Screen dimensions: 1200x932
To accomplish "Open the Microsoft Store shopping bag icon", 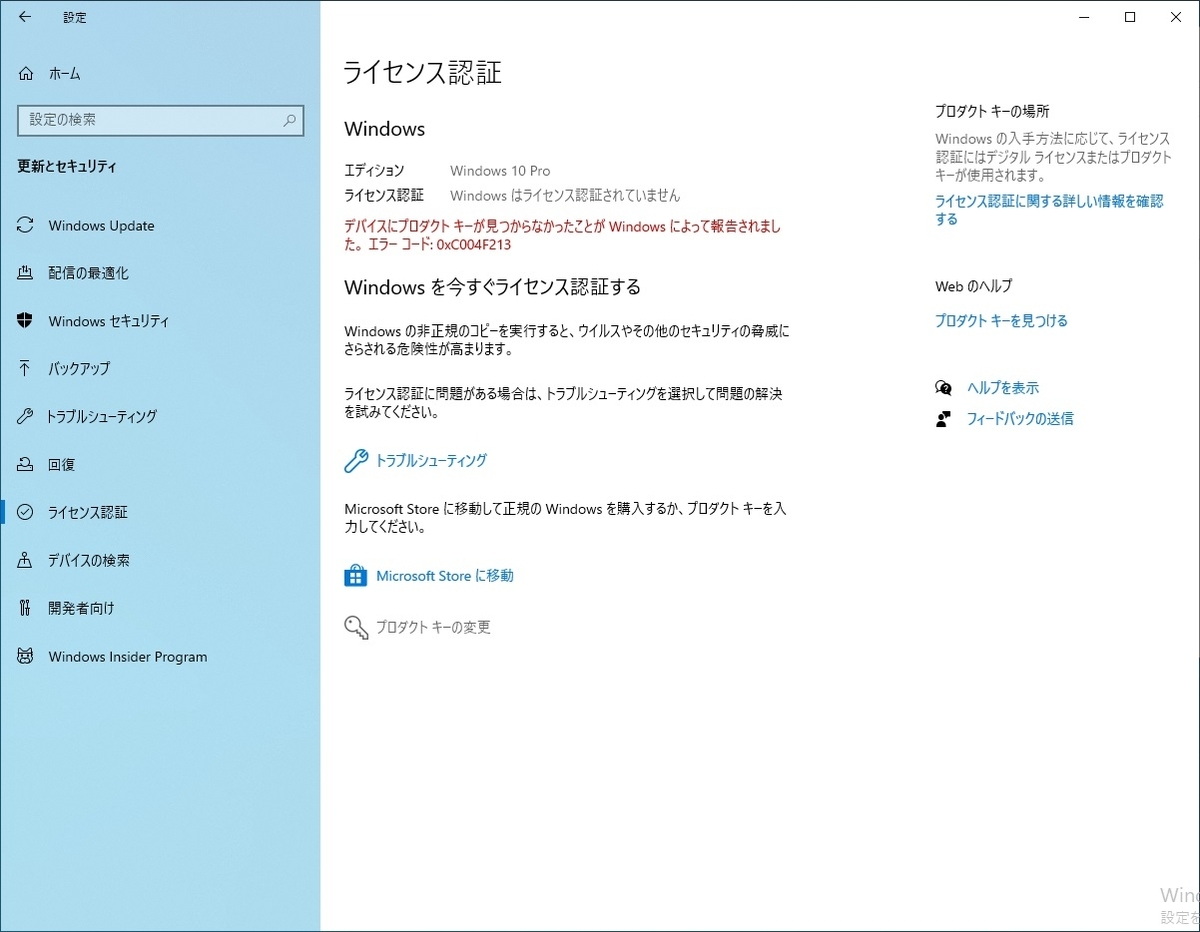I will tap(356, 575).
